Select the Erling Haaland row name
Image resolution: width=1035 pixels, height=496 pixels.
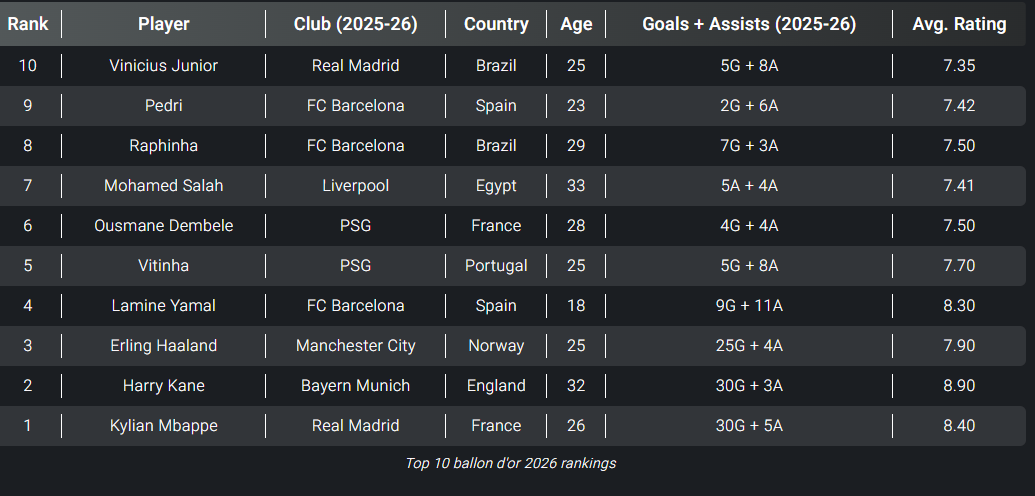pyautogui.click(x=164, y=346)
